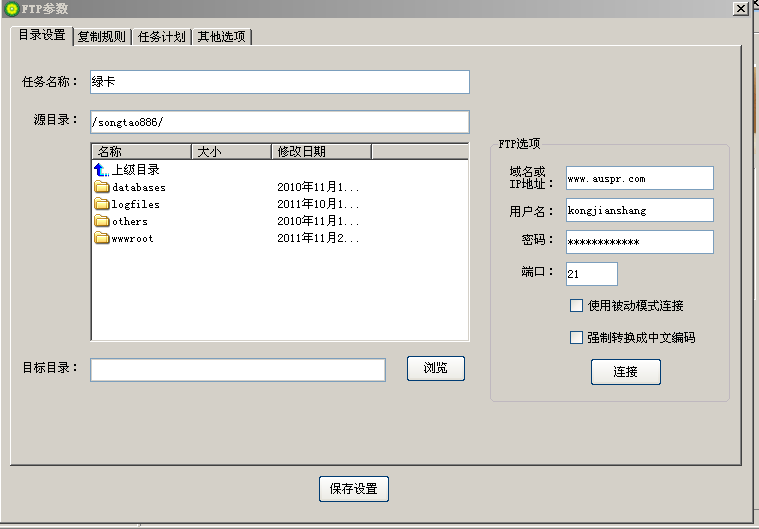Click the blue up-arrow parent directory icon
This screenshot has height=529, width=759.
[x=101, y=170]
